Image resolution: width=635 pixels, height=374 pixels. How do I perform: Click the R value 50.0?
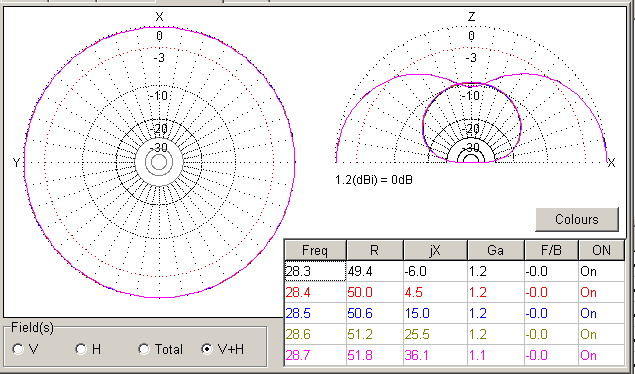tap(375, 292)
